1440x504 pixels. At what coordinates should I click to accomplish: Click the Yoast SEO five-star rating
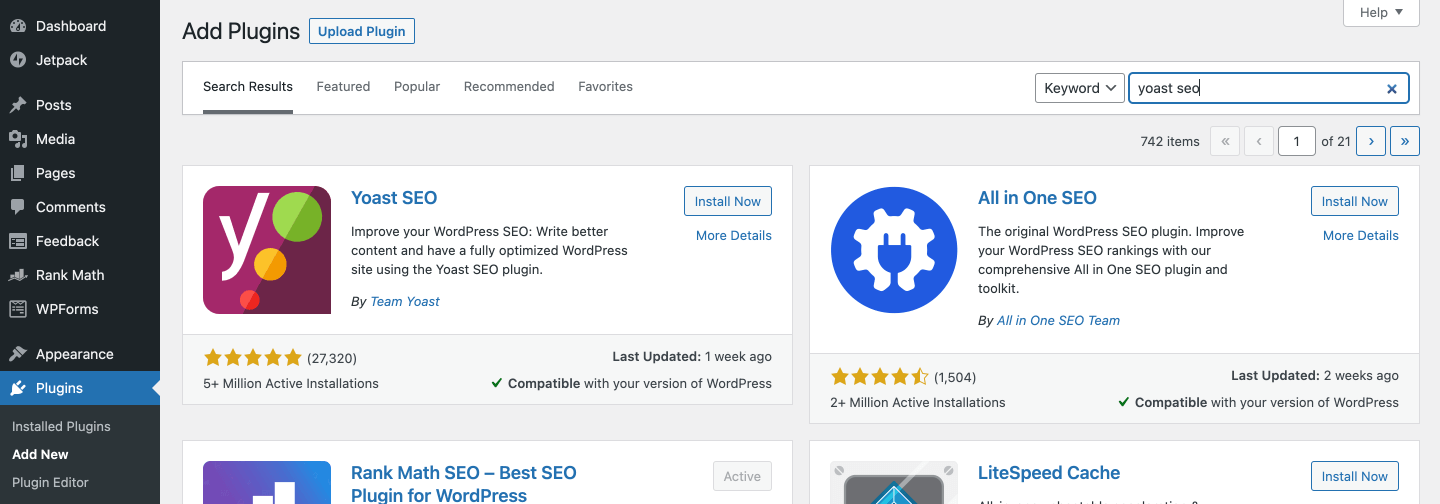252,358
